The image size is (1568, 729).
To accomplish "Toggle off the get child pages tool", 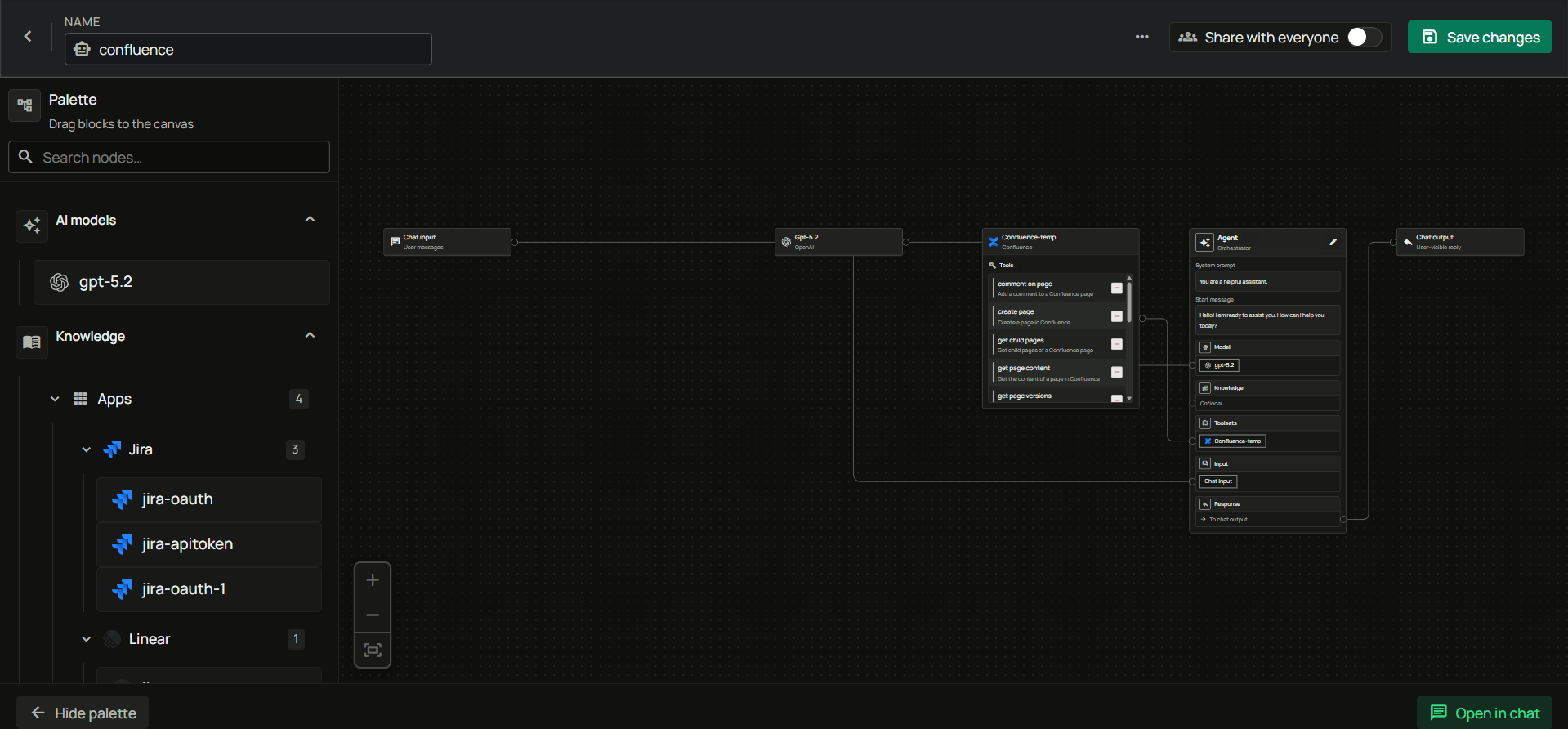I will click(x=1117, y=344).
